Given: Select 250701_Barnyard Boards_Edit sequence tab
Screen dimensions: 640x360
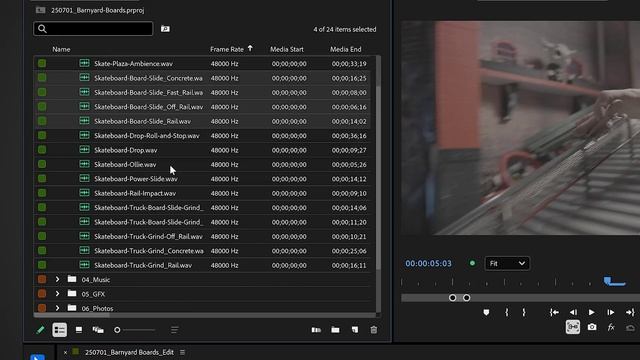Looking at the screenshot, I should pos(129,352).
